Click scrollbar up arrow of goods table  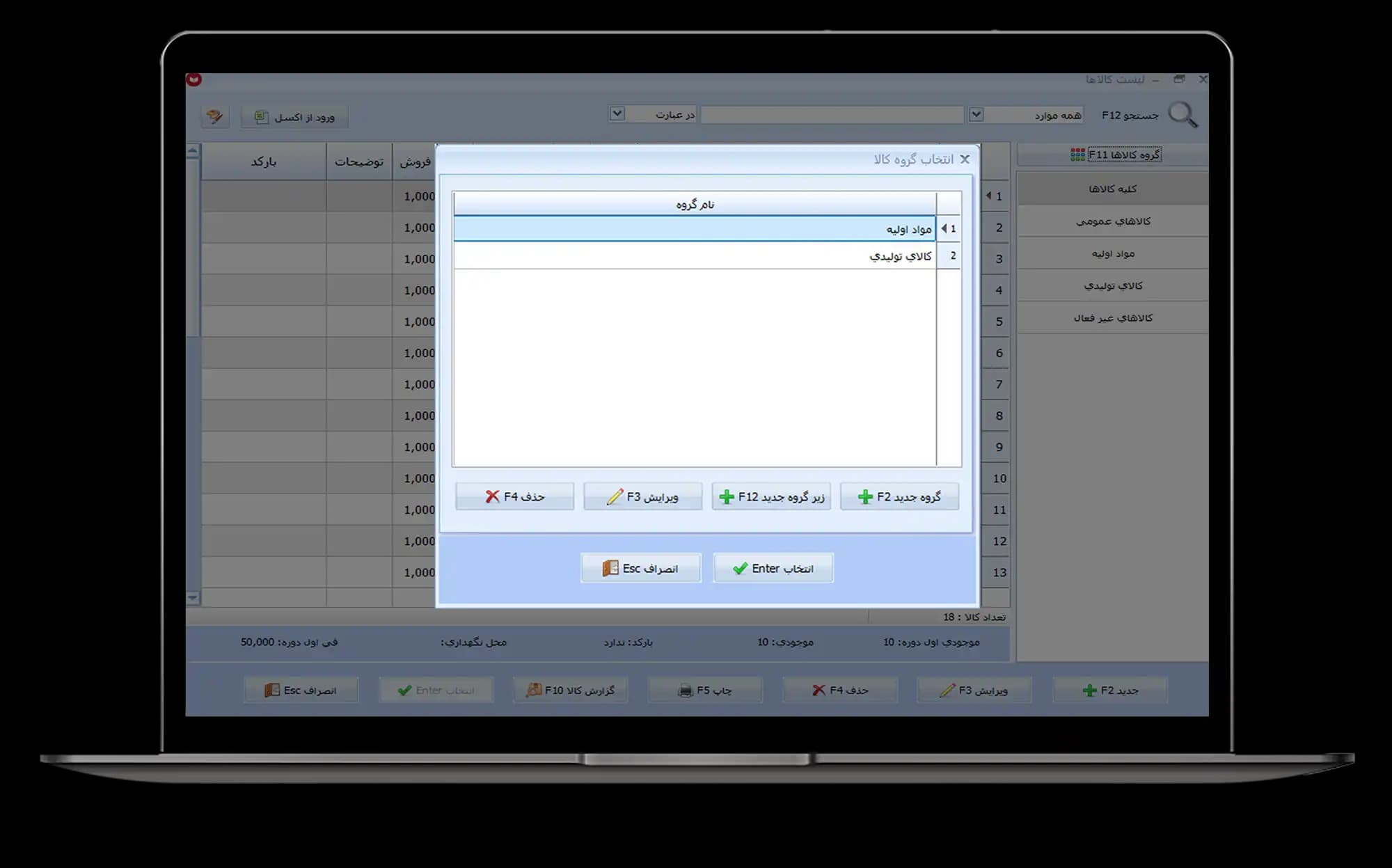pyautogui.click(x=193, y=150)
